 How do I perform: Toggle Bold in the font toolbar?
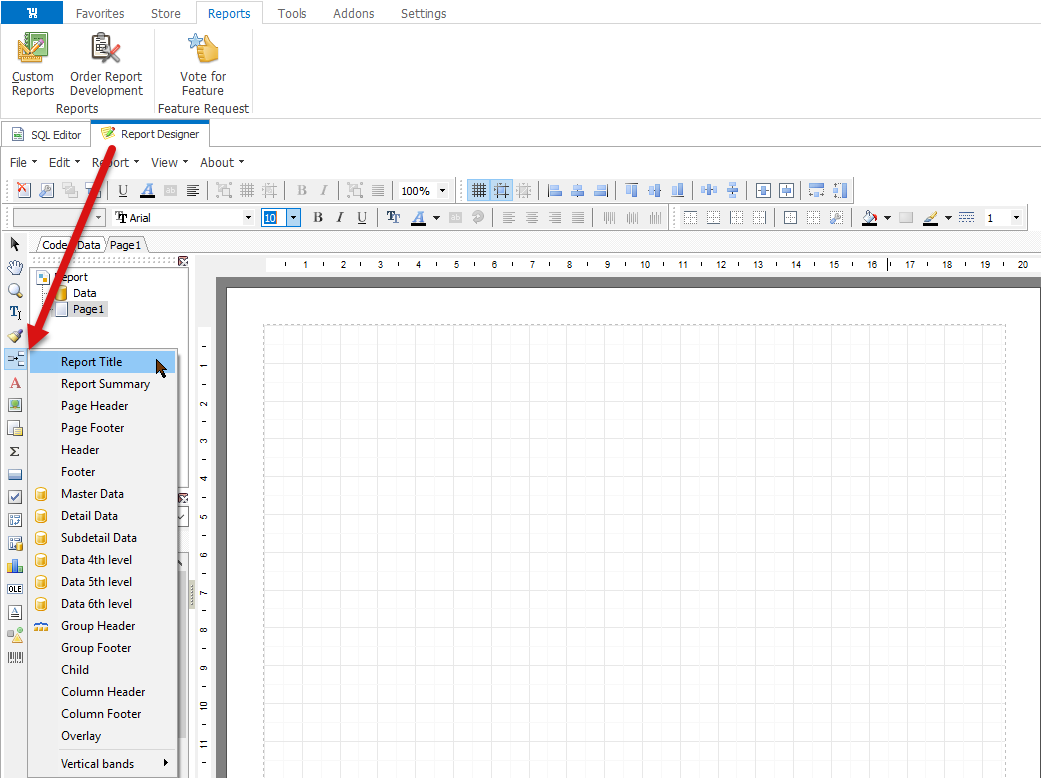tap(318, 217)
